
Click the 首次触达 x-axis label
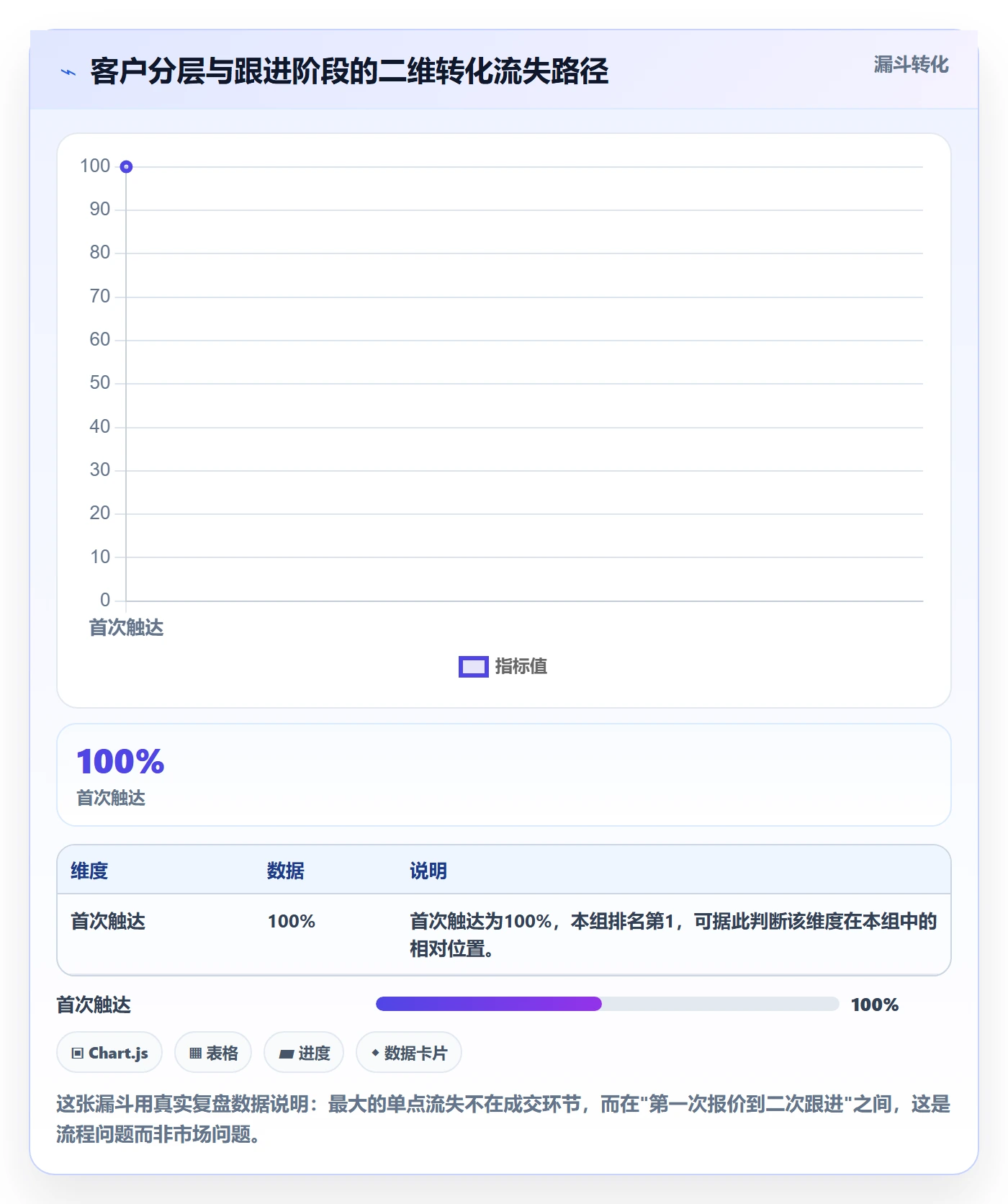[126, 628]
